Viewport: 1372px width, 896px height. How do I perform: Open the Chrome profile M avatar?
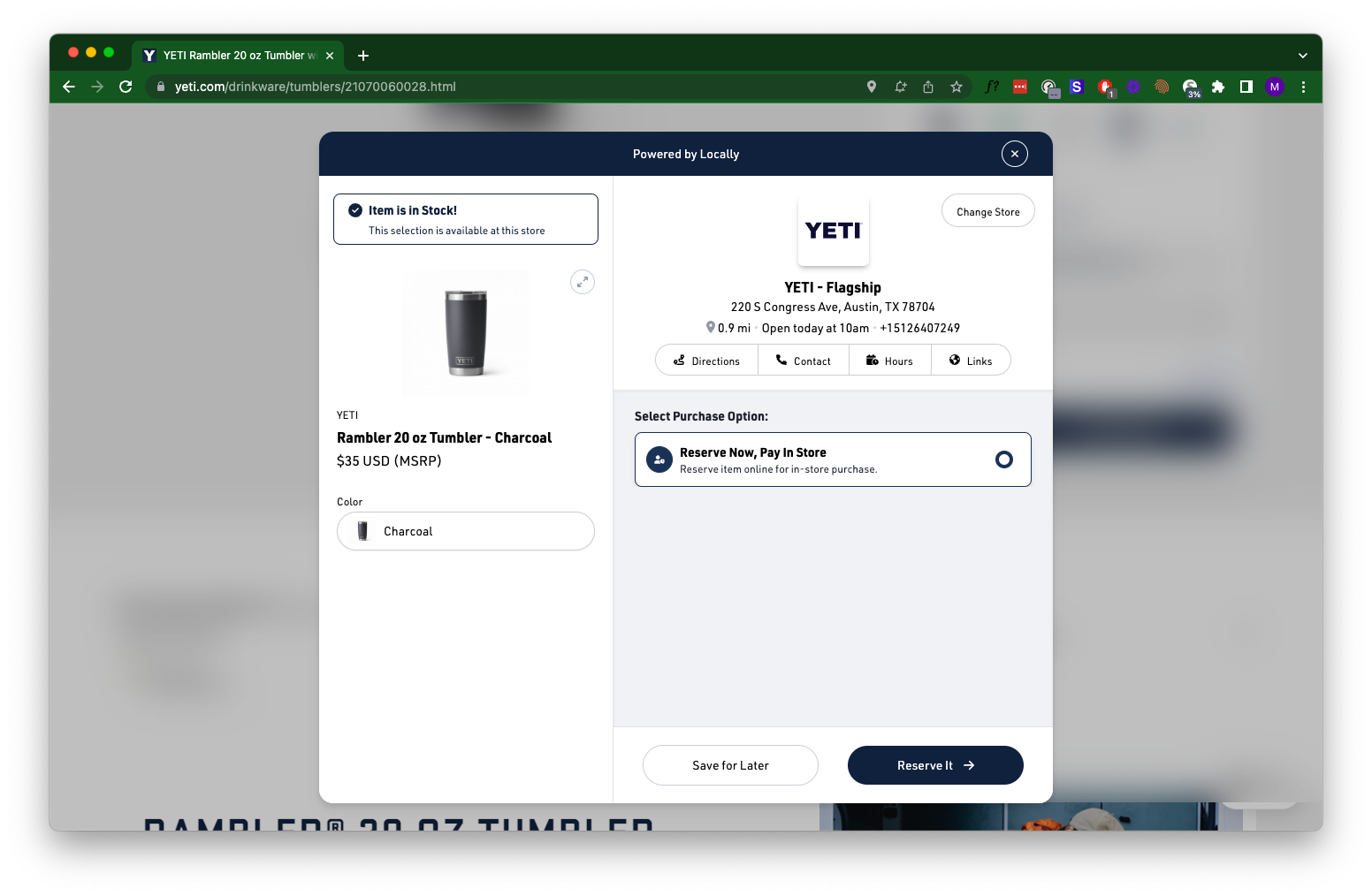(x=1275, y=87)
